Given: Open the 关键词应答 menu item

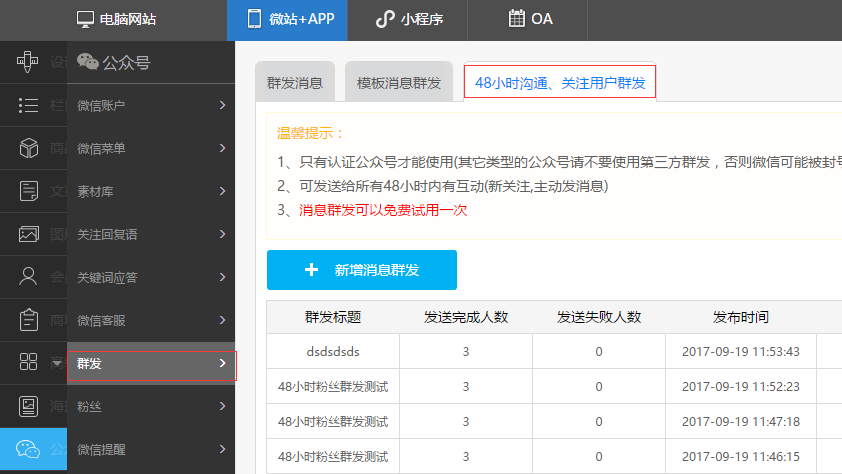Looking at the screenshot, I should [151, 277].
